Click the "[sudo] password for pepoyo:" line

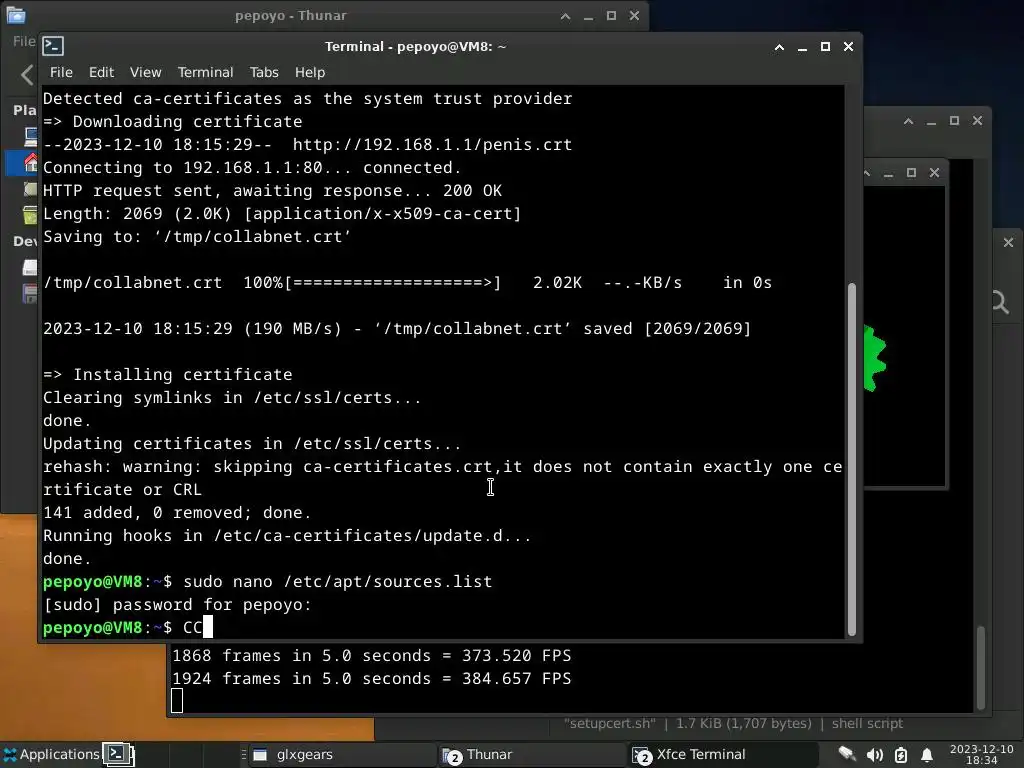pos(177,605)
